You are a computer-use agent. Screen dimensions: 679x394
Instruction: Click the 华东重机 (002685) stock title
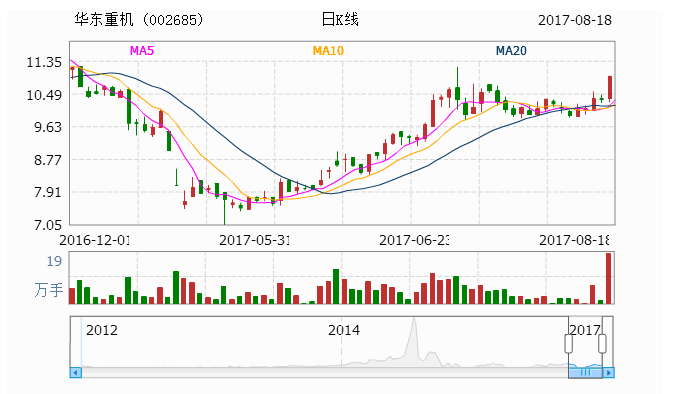[x=139, y=20]
